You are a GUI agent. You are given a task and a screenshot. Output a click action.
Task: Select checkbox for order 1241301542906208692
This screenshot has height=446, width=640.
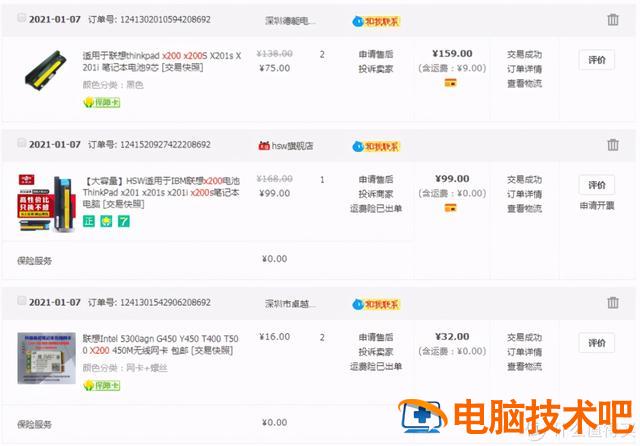tap(22, 301)
